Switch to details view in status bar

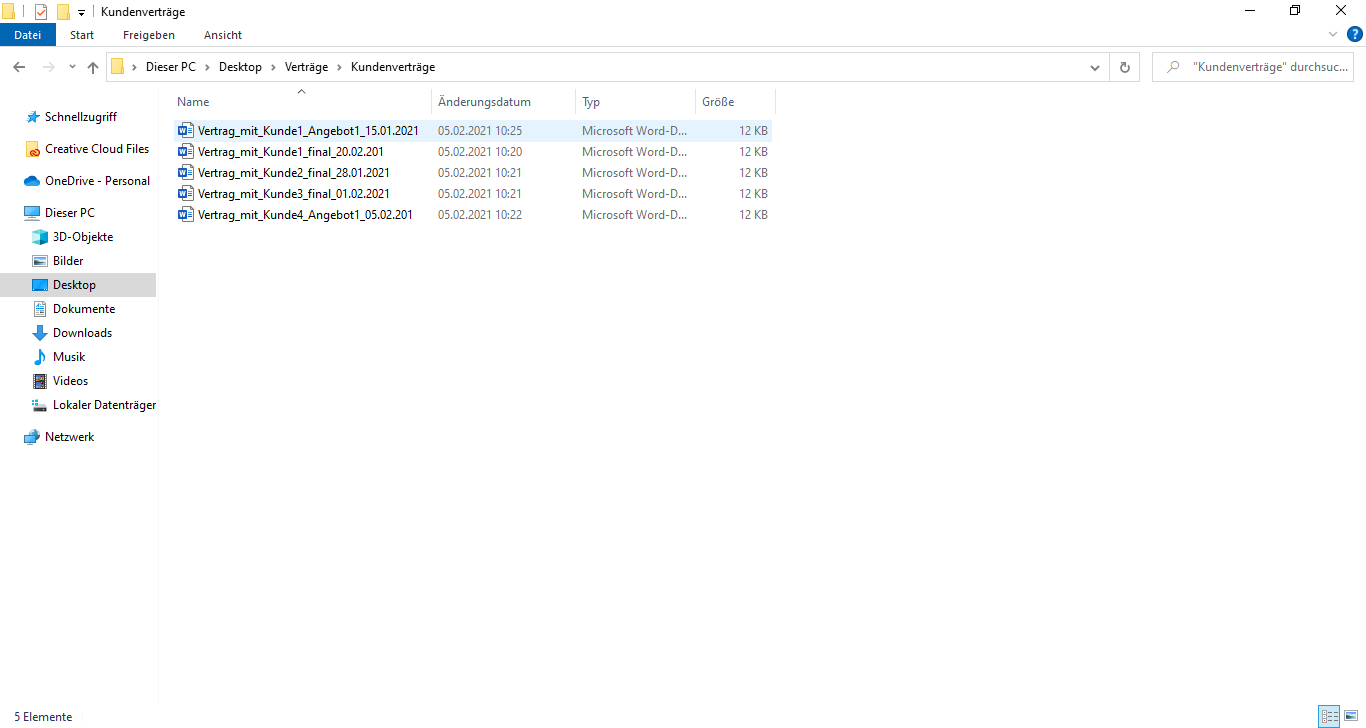1329,716
